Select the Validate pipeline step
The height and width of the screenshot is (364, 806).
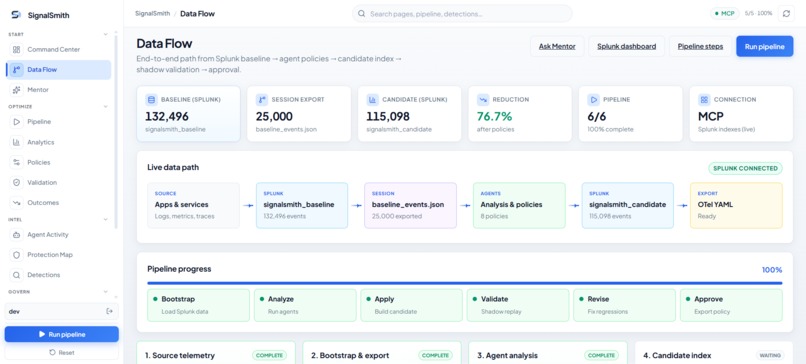pyautogui.click(x=518, y=305)
